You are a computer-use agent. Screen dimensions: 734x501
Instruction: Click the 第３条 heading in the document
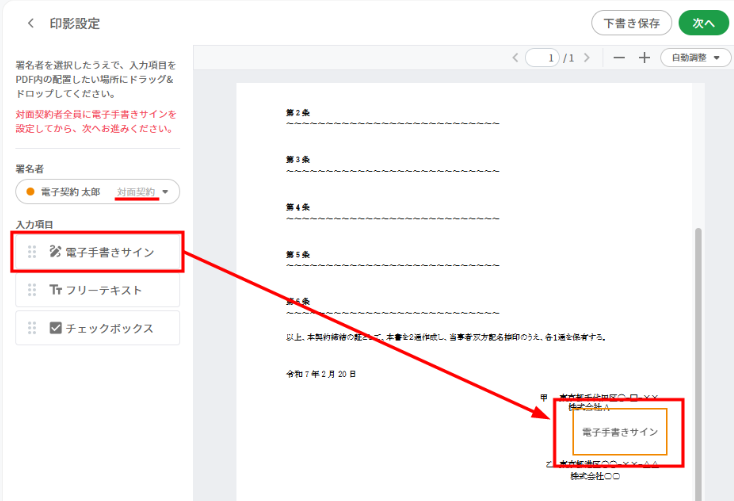pos(298,160)
